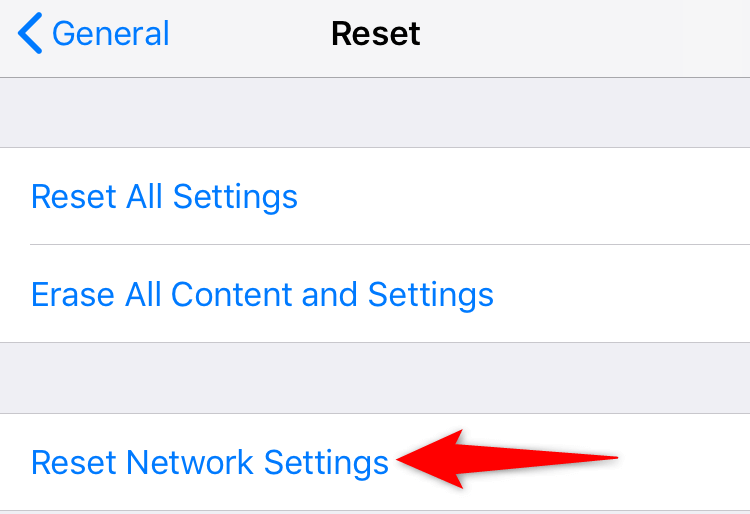Click gray divider section above Reset Network Settings
This screenshot has height=514, width=750.
point(375,378)
